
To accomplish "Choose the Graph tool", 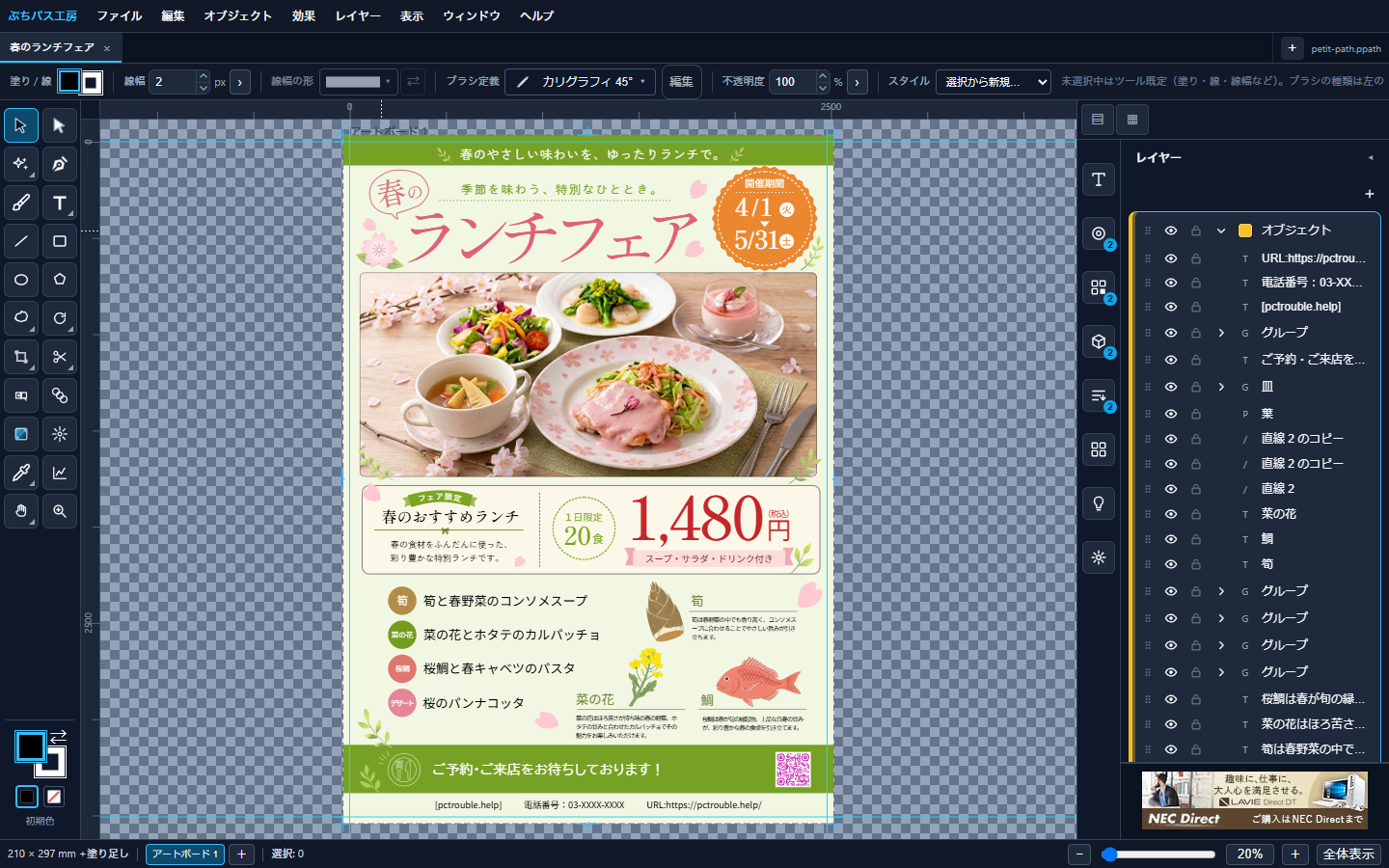I will [60, 473].
